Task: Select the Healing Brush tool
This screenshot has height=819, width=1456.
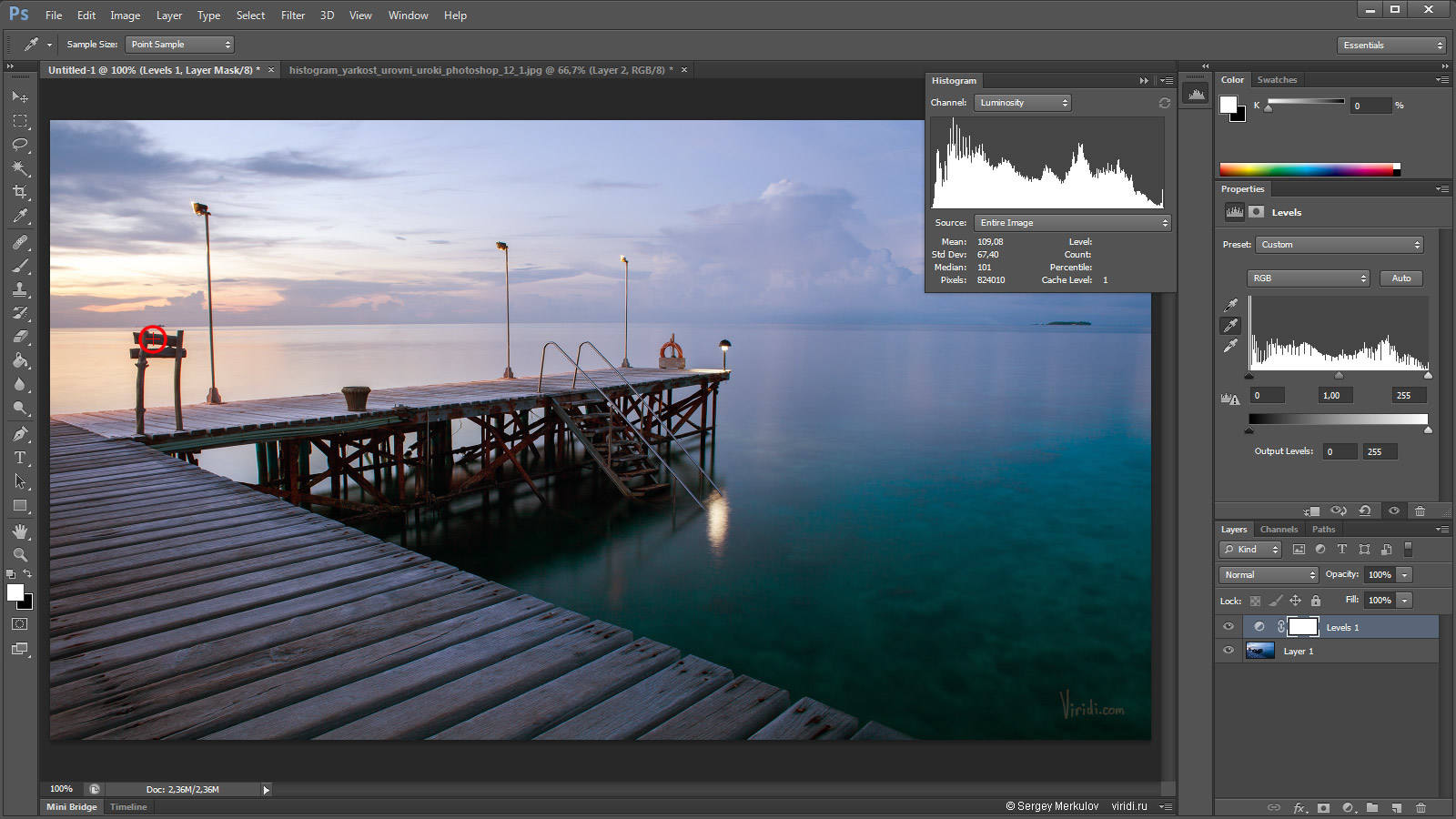Action: 20,242
